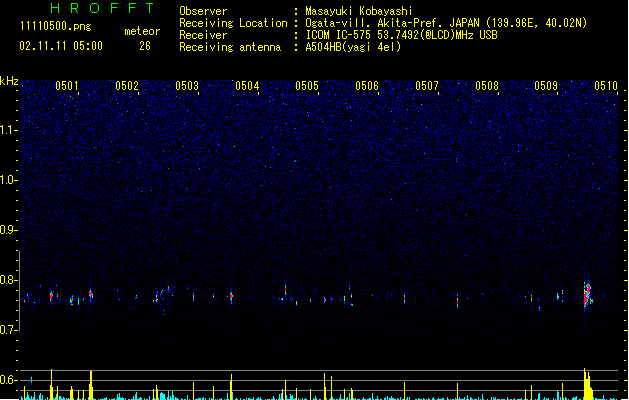Click the large meteor echo near 0510

click(x=588, y=296)
